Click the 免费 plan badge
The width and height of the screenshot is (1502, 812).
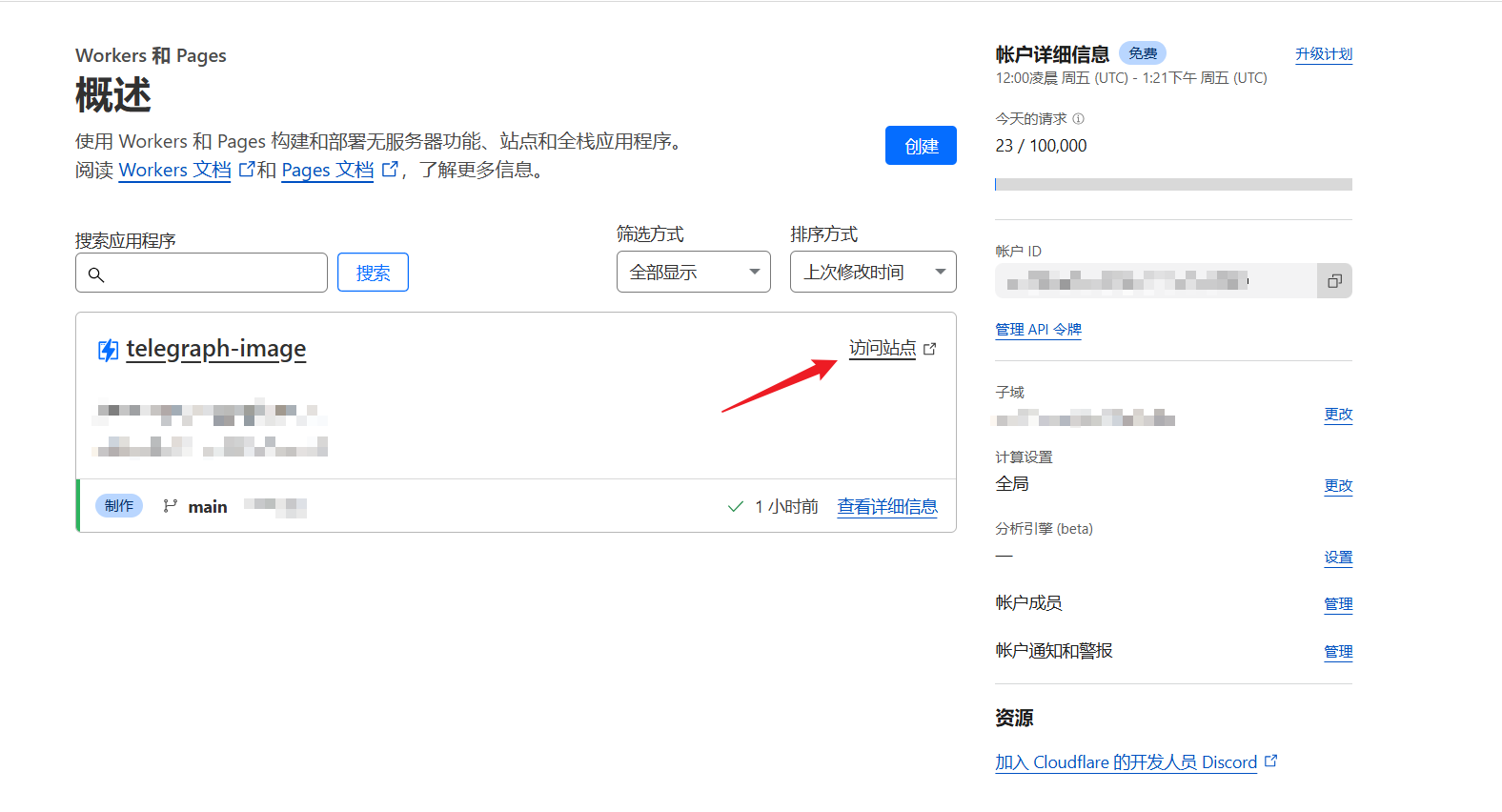click(1143, 53)
